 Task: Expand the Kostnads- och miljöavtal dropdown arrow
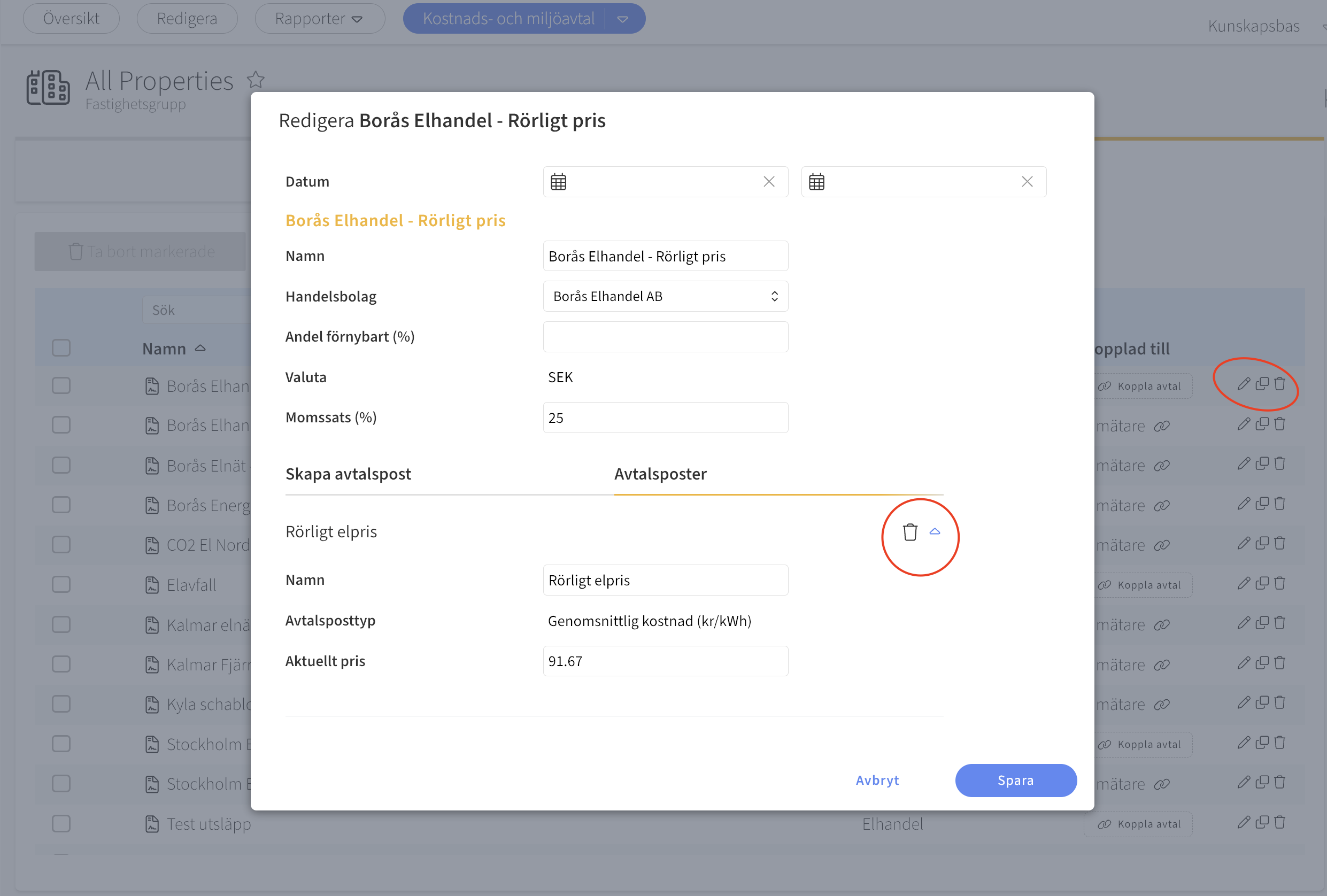point(623,19)
